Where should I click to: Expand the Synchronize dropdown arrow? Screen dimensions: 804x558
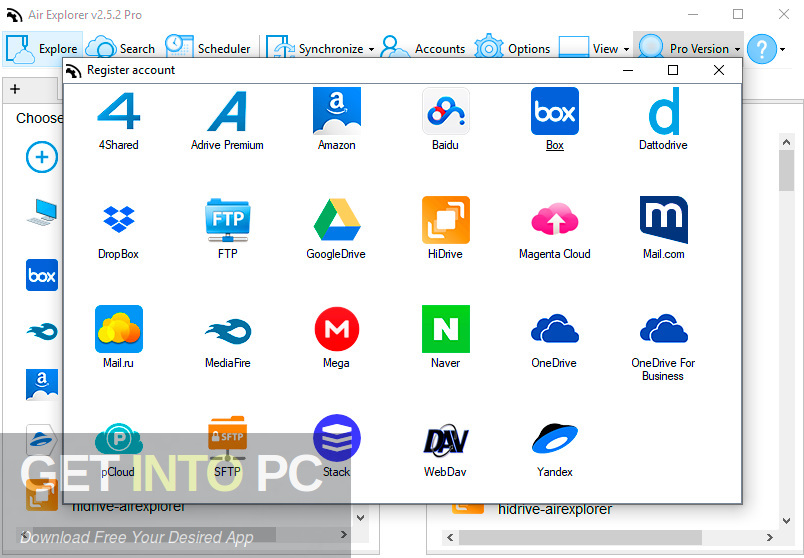tap(371, 49)
